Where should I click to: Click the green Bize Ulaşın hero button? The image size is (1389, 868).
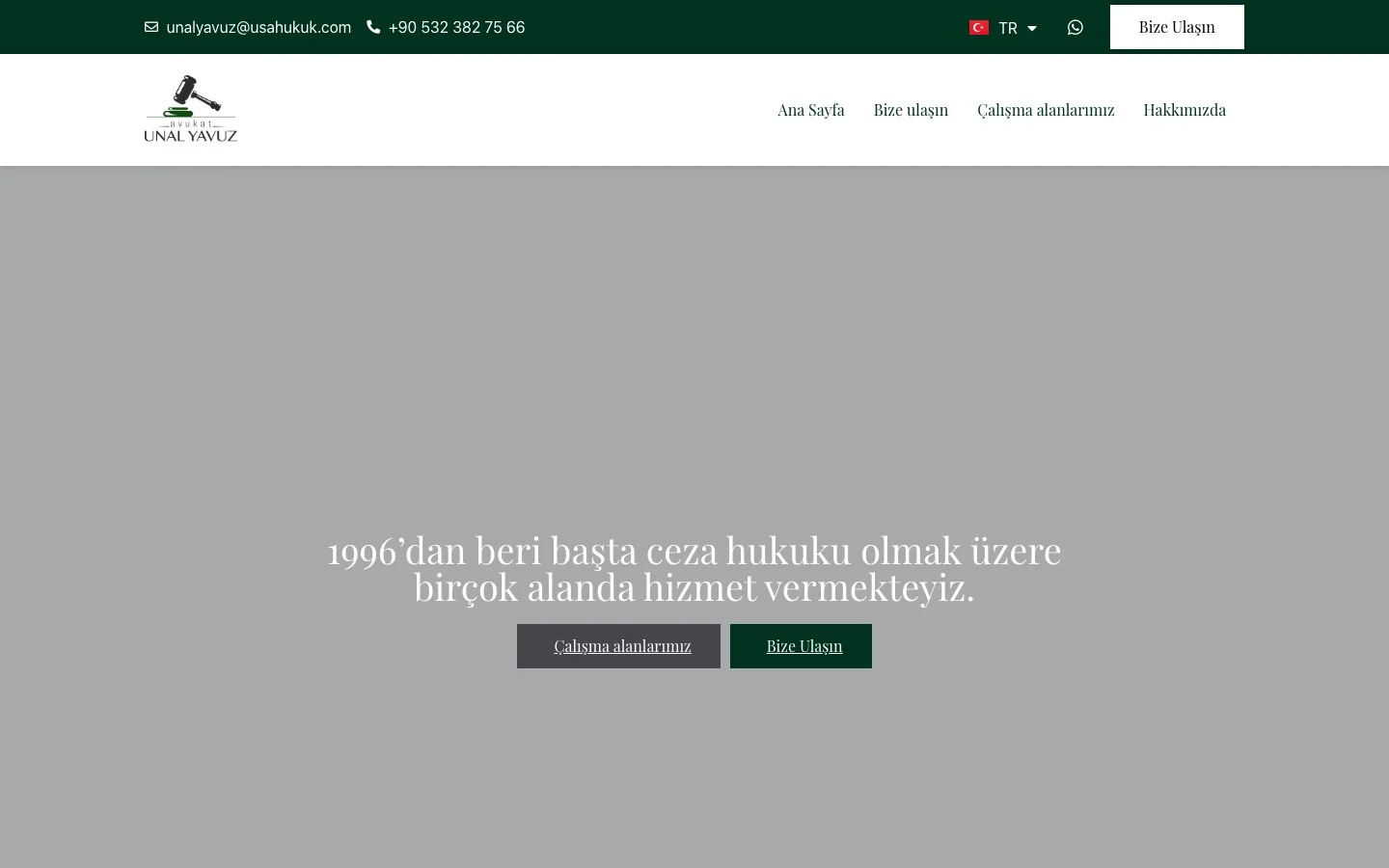tap(801, 646)
